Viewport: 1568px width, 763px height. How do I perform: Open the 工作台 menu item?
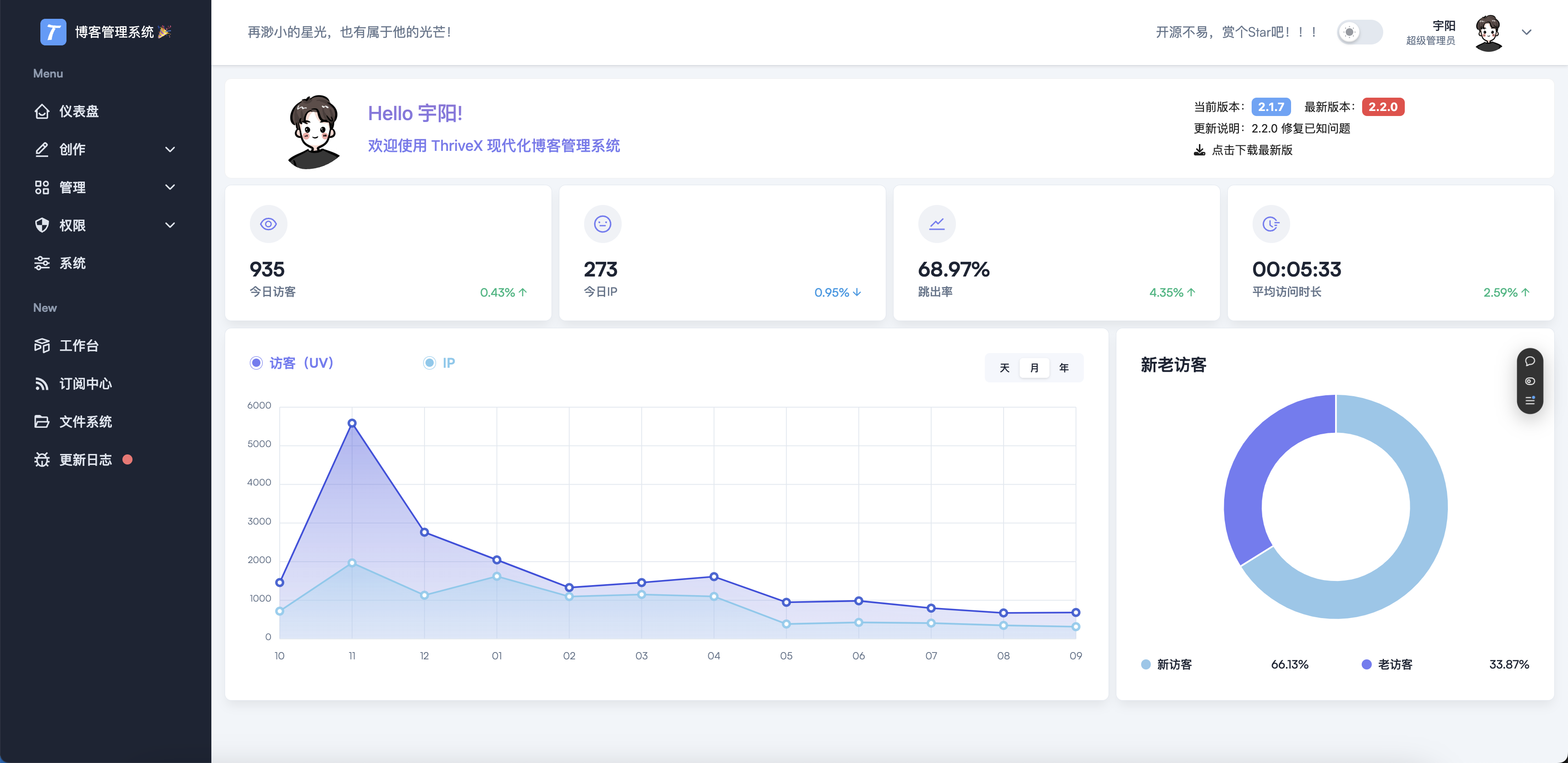coord(105,346)
